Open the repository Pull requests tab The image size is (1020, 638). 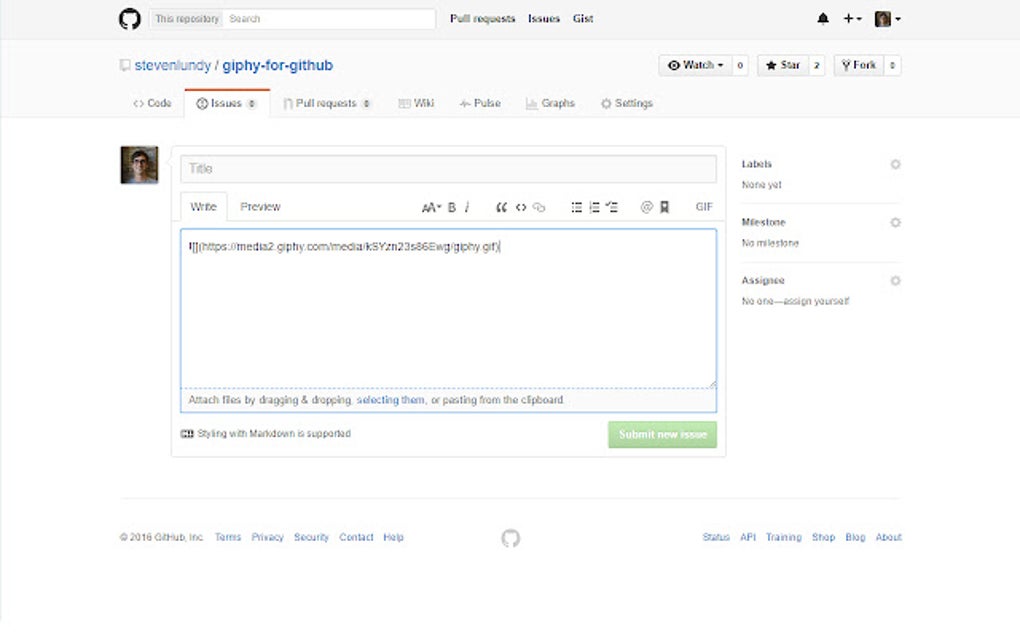click(x=327, y=103)
